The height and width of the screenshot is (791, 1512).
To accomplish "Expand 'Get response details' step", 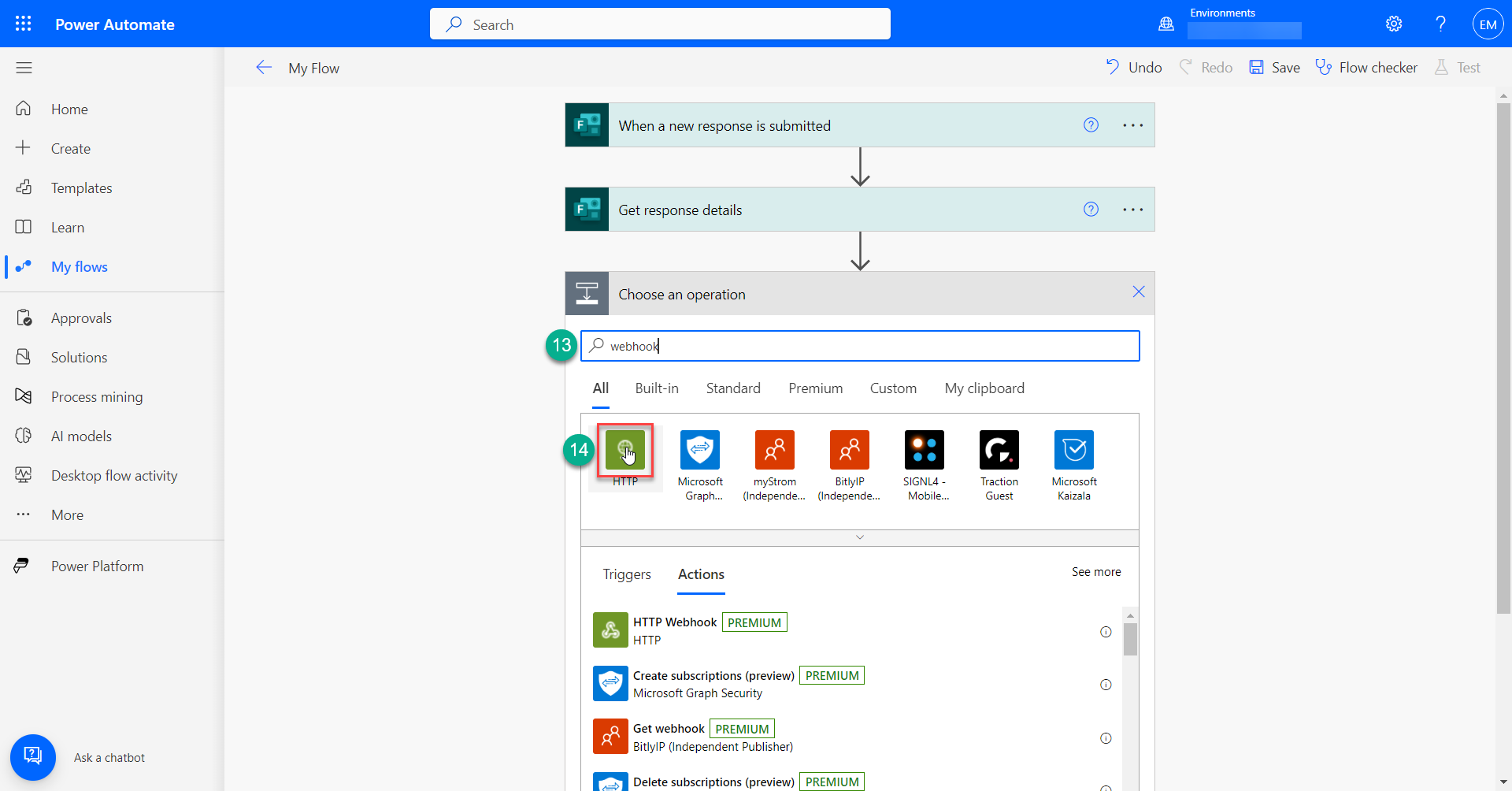I will pyautogui.click(x=859, y=210).
